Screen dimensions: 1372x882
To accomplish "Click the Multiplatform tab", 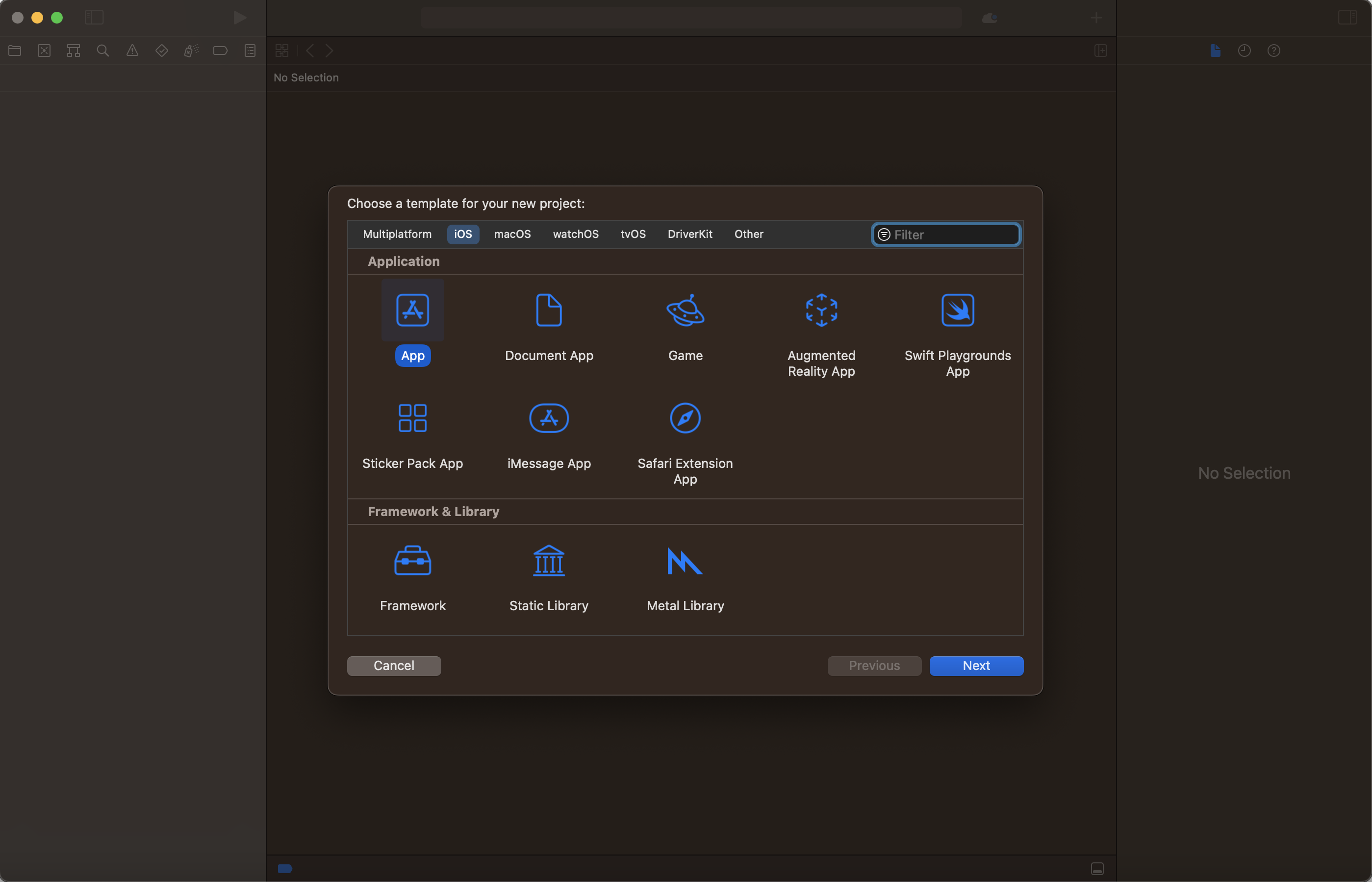I will [397, 233].
